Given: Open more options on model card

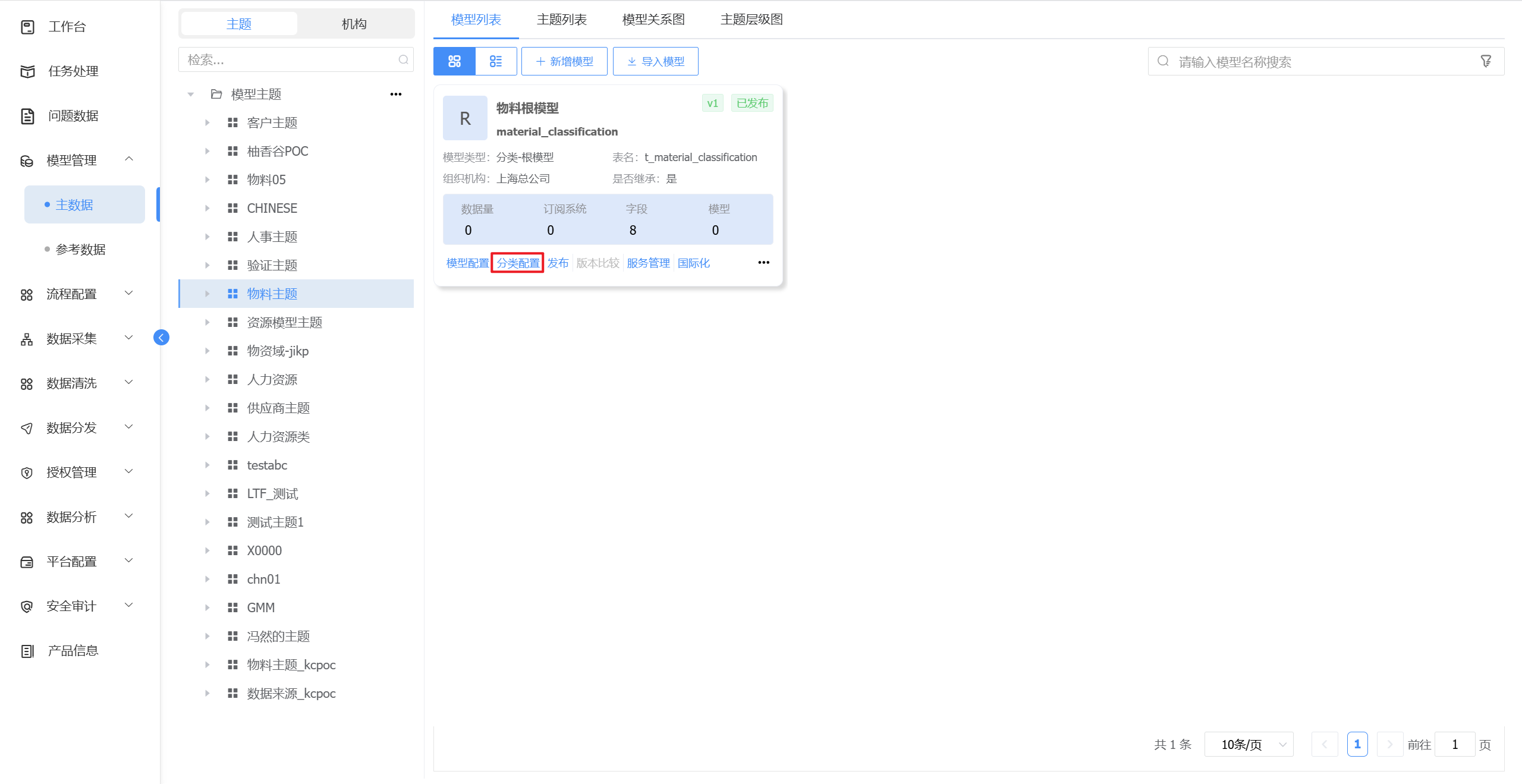Looking at the screenshot, I should click(x=763, y=263).
